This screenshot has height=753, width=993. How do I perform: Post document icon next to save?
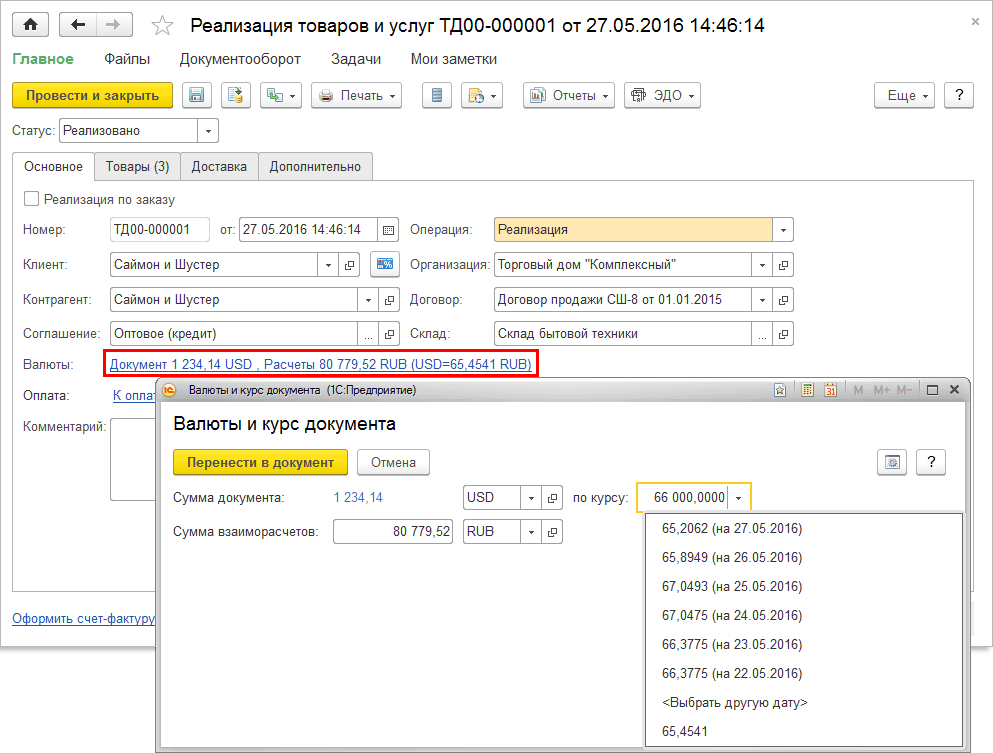236,96
